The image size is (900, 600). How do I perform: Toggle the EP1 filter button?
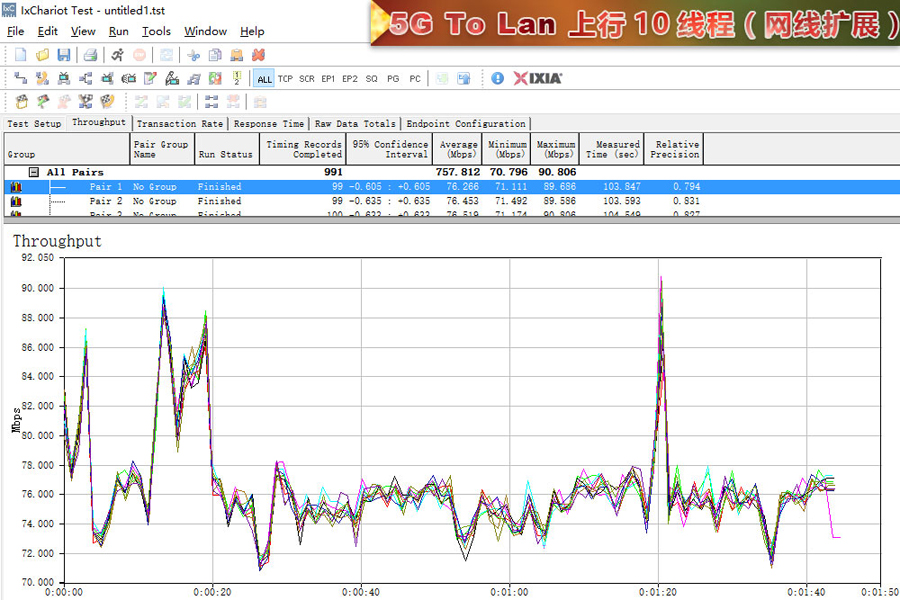(x=328, y=79)
